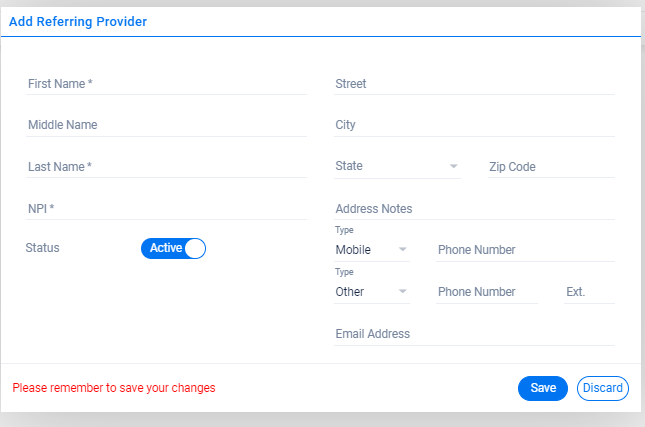The height and width of the screenshot is (427, 645).
Task: Select the Other Phone Number field
Action: pyautogui.click(x=487, y=292)
